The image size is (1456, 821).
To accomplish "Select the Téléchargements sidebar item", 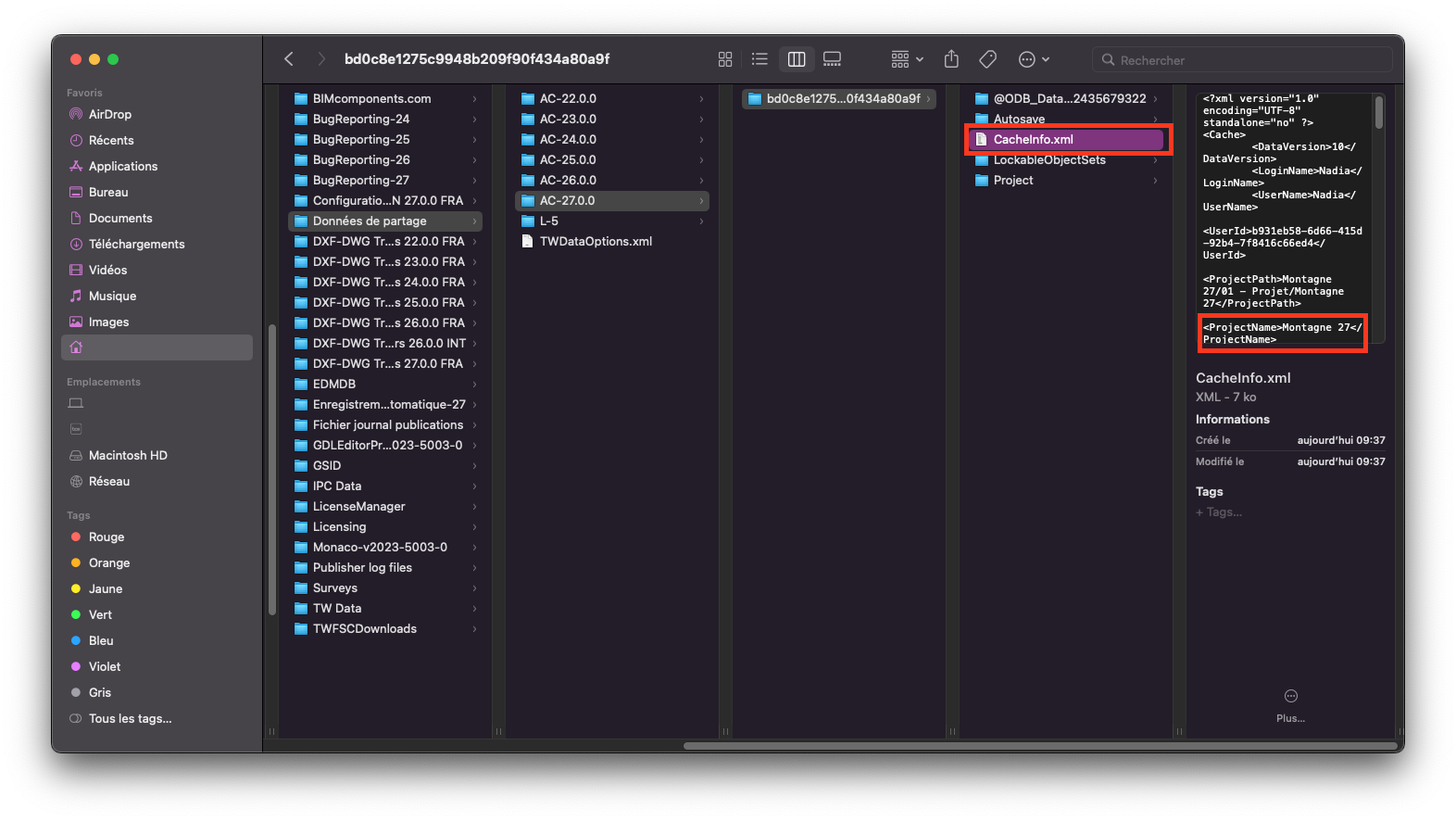I will point(136,244).
